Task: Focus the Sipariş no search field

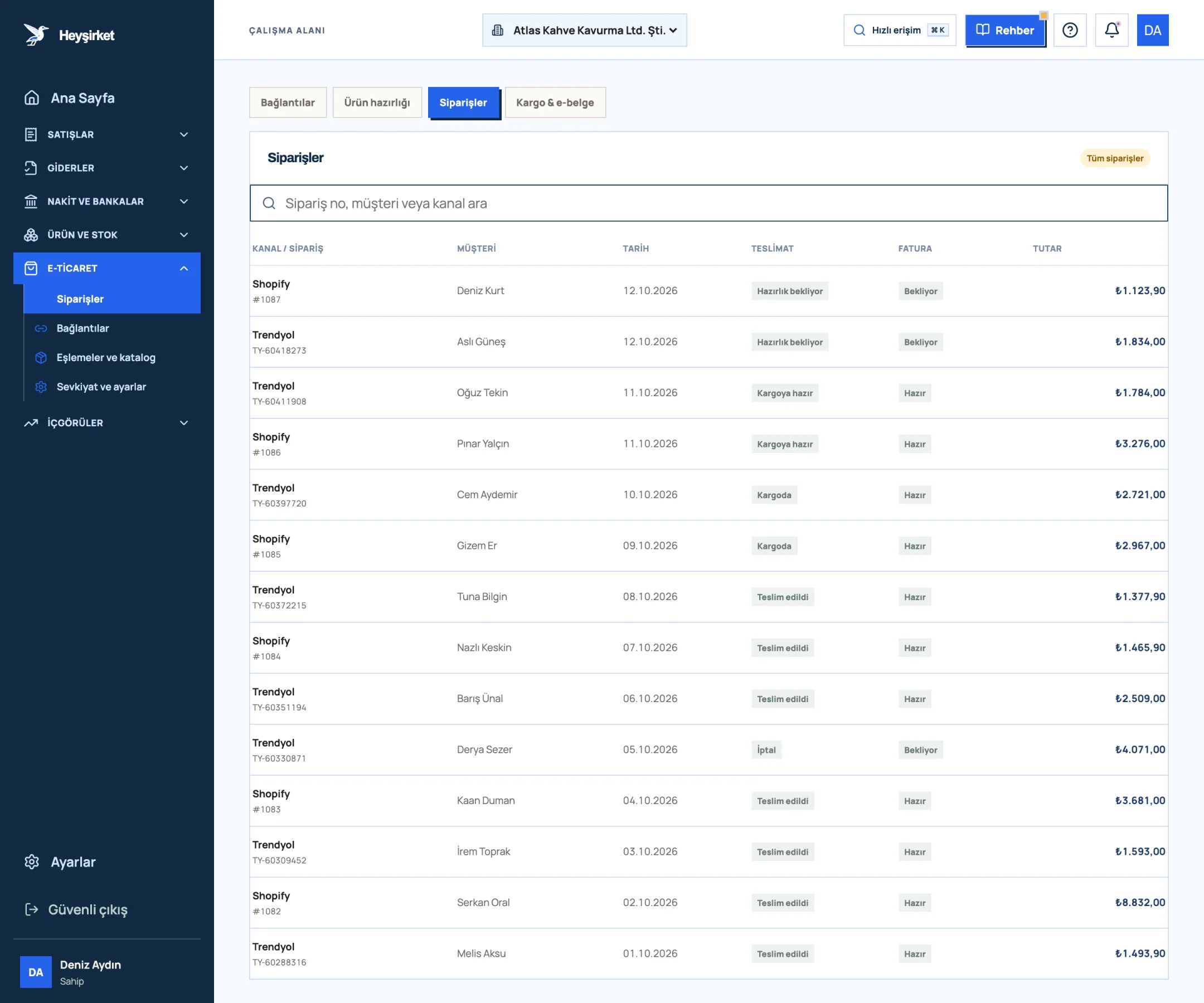Action: coord(708,203)
